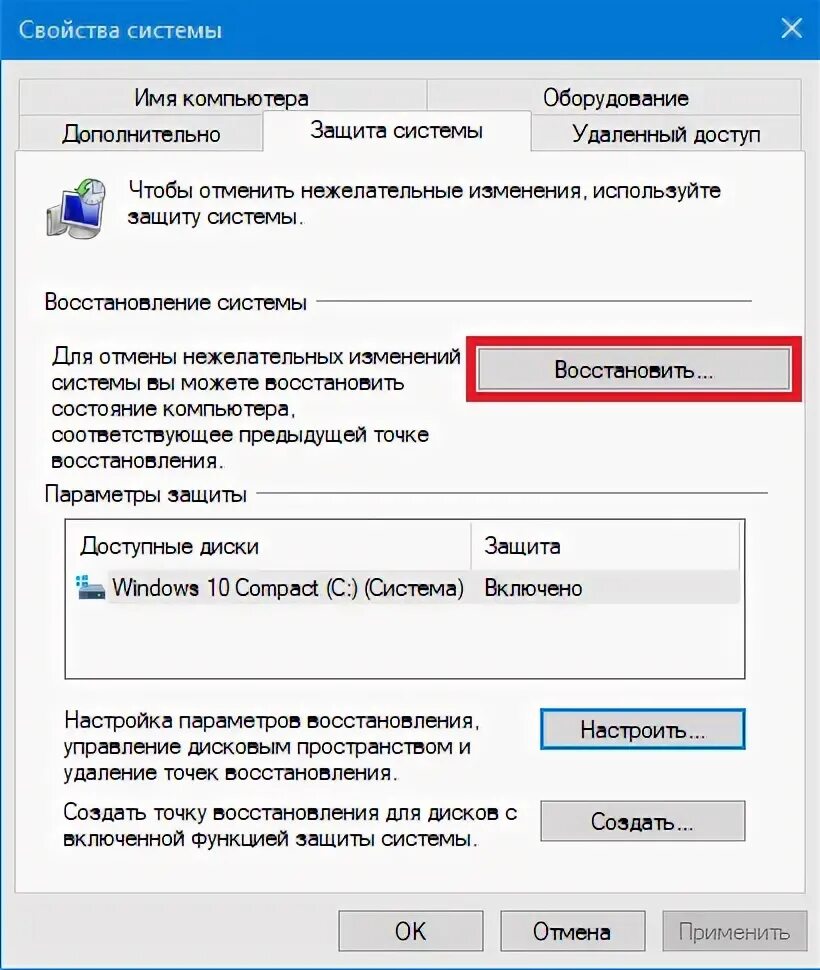This screenshot has width=820, height=970.
Task: Click the Восстановить... button
Action: coord(634,369)
